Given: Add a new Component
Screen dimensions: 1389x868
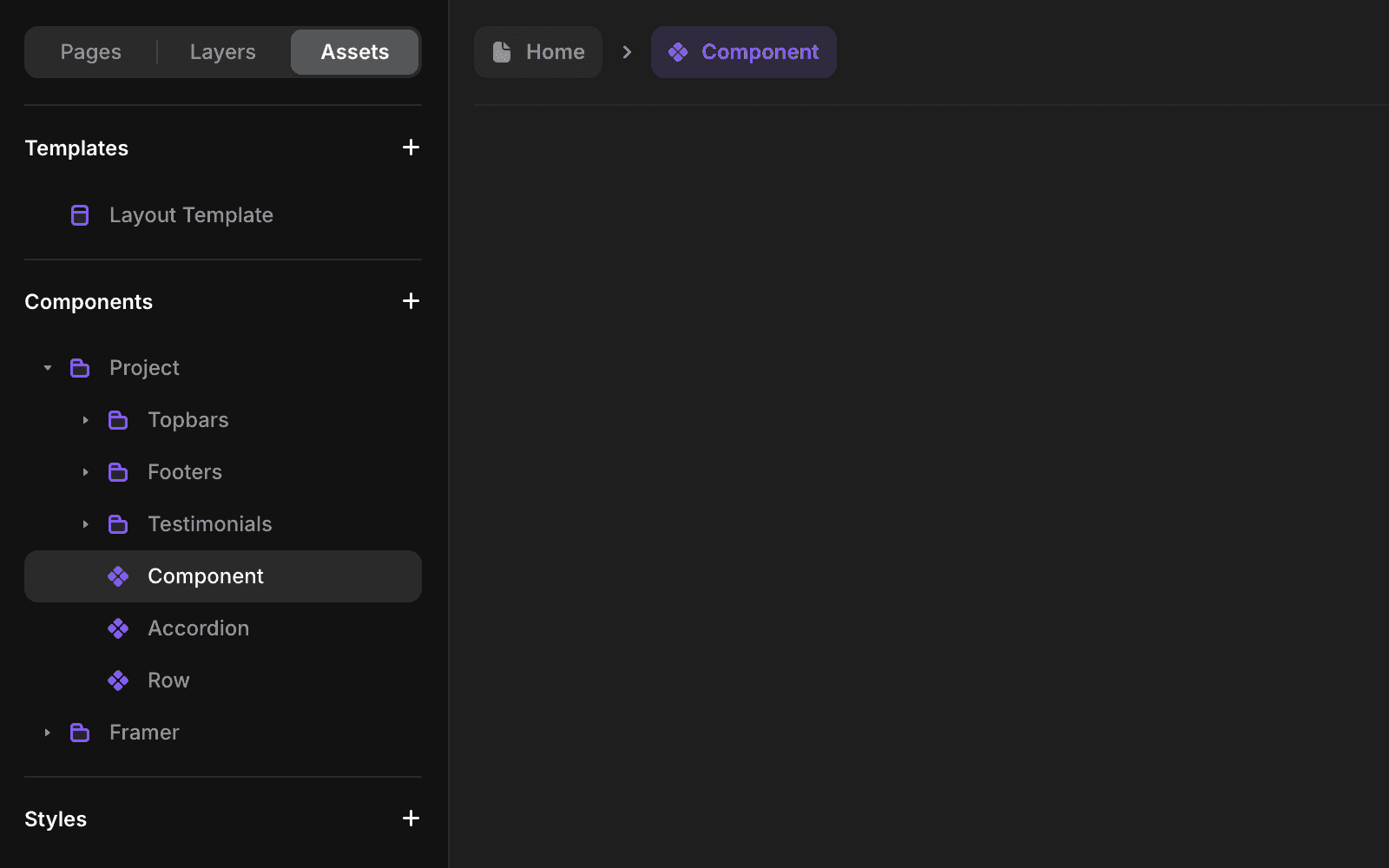Looking at the screenshot, I should [x=411, y=300].
